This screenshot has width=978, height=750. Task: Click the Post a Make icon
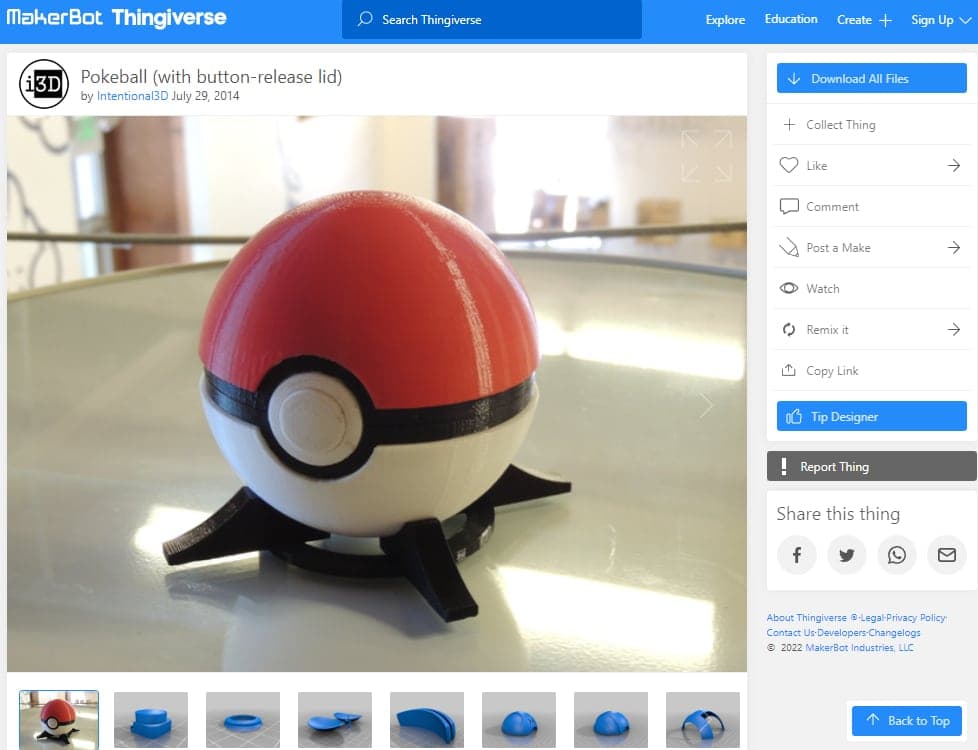[788, 247]
